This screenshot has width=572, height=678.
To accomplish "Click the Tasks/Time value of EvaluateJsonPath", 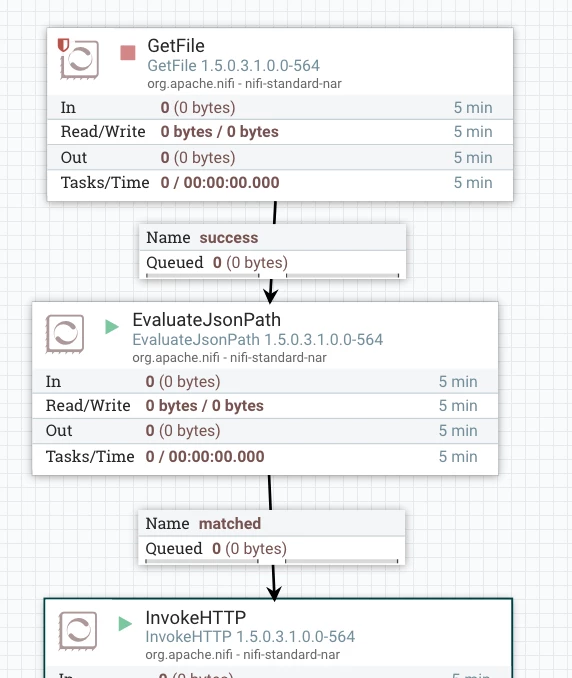I will tap(205, 457).
